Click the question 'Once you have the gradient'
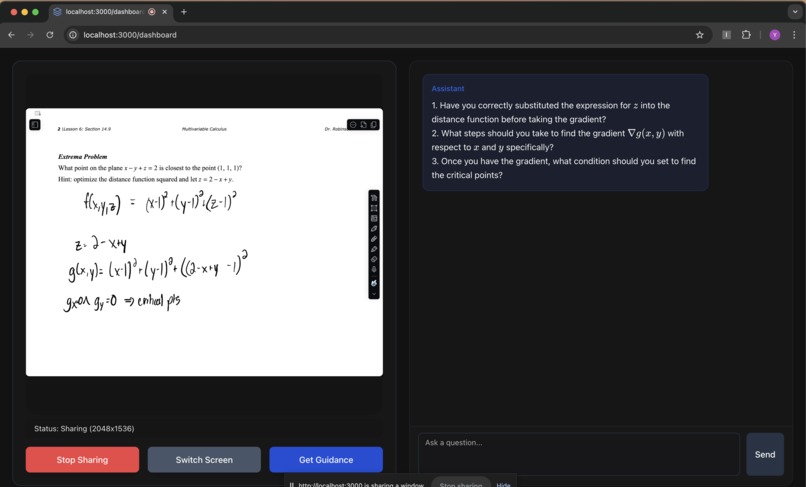 (563, 168)
